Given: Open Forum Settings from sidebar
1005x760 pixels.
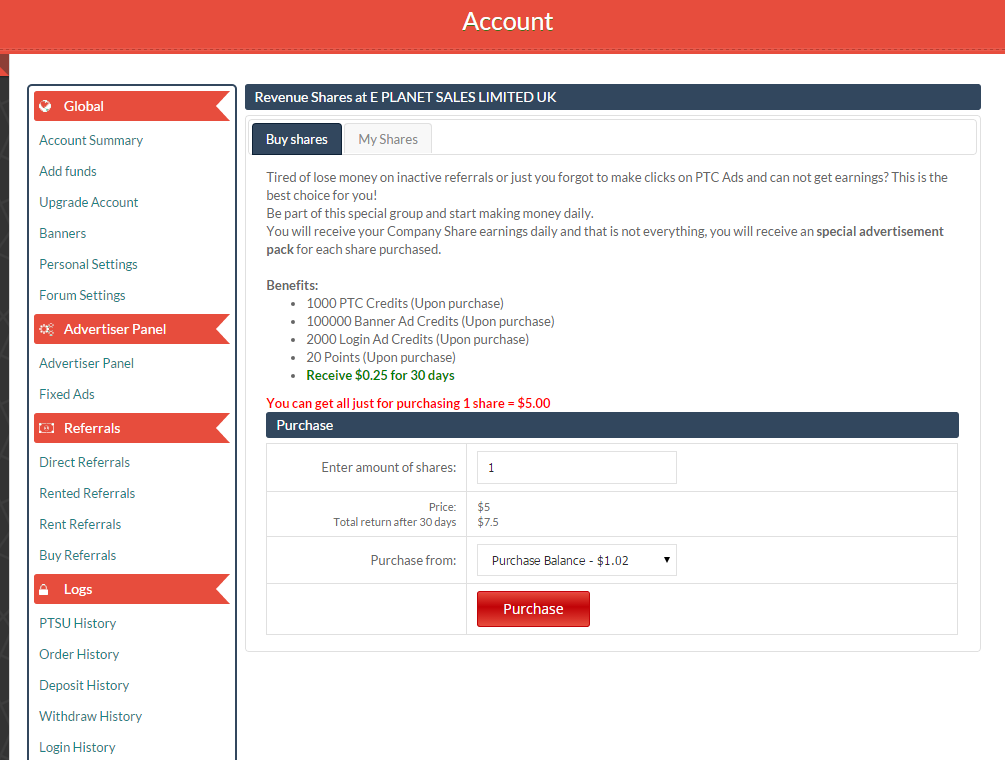Looking at the screenshot, I should (x=82, y=295).
